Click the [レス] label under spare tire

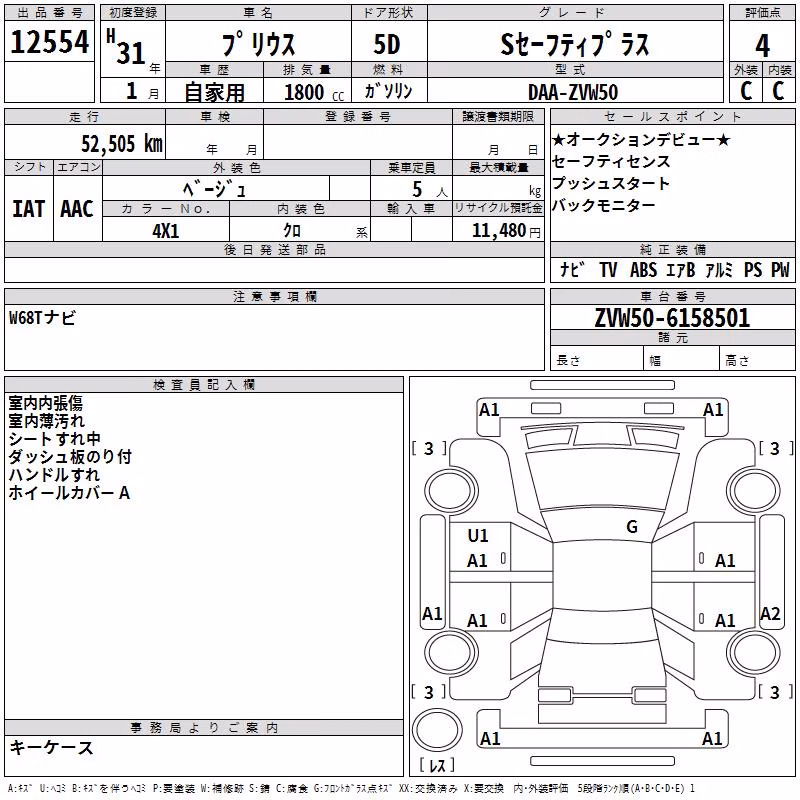coord(437,764)
